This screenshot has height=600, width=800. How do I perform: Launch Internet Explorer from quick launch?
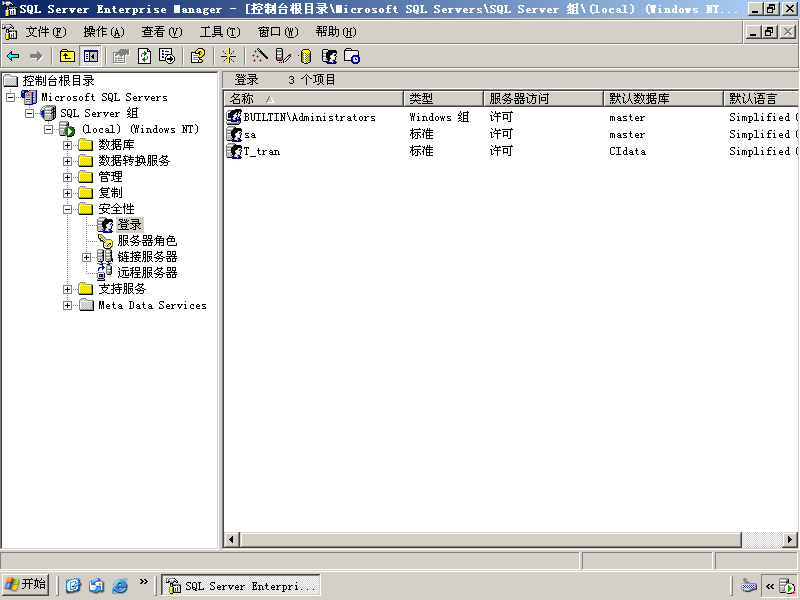point(119,585)
